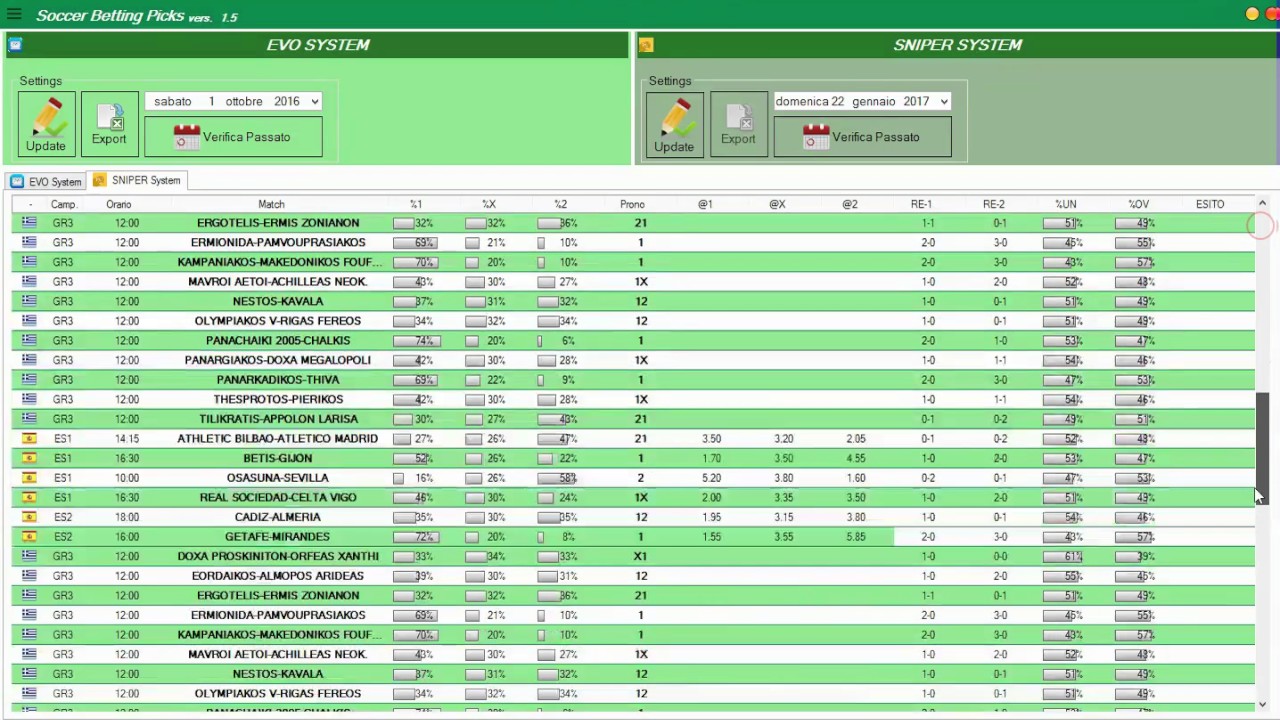Click Verifica Passato in SNIPER System
The image size is (1280, 720).
click(x=862, y=137)
